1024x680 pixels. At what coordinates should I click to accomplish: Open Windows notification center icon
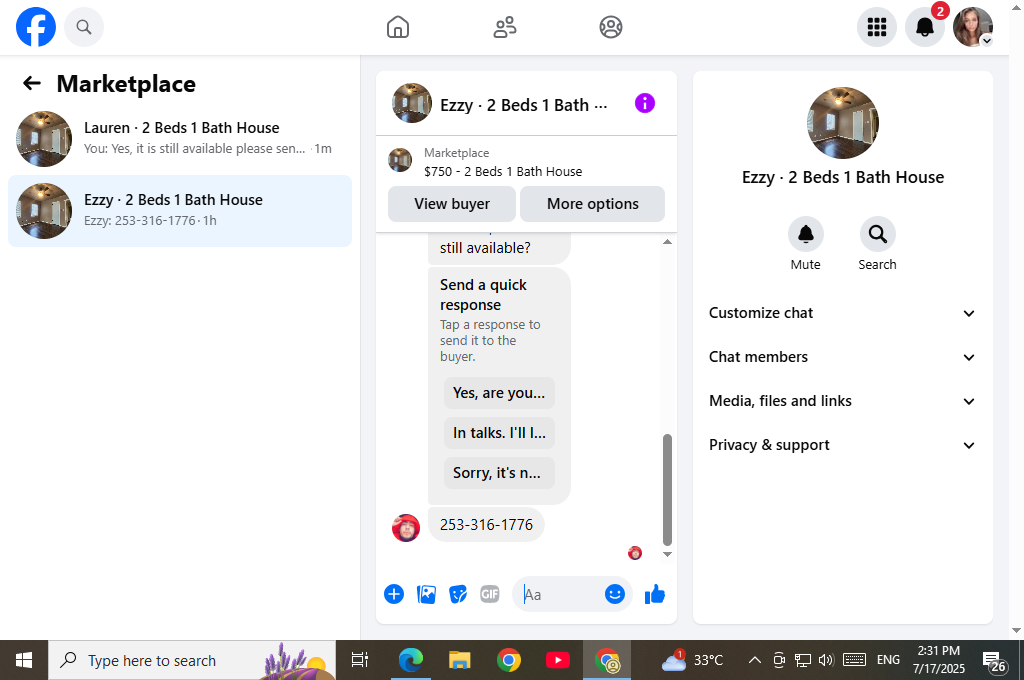coord(995,660)
